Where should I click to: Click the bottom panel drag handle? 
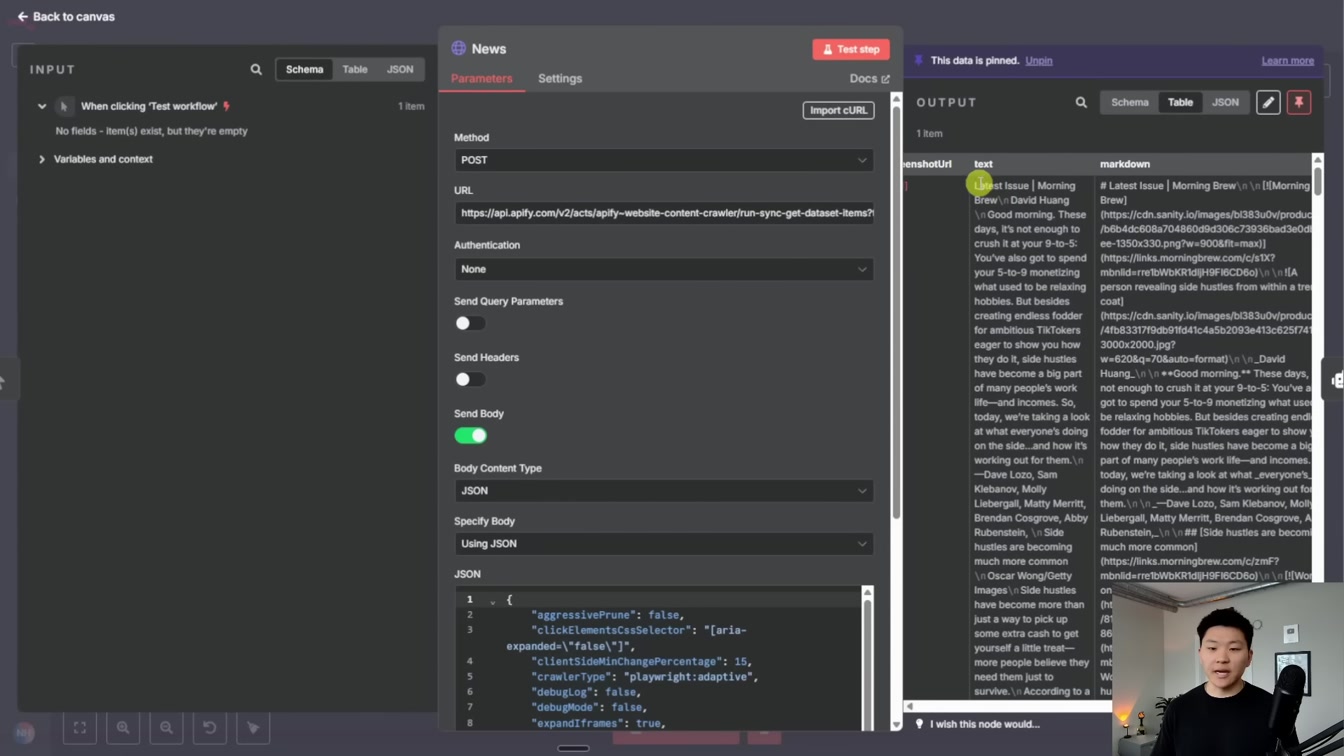[x=573, y=748]
